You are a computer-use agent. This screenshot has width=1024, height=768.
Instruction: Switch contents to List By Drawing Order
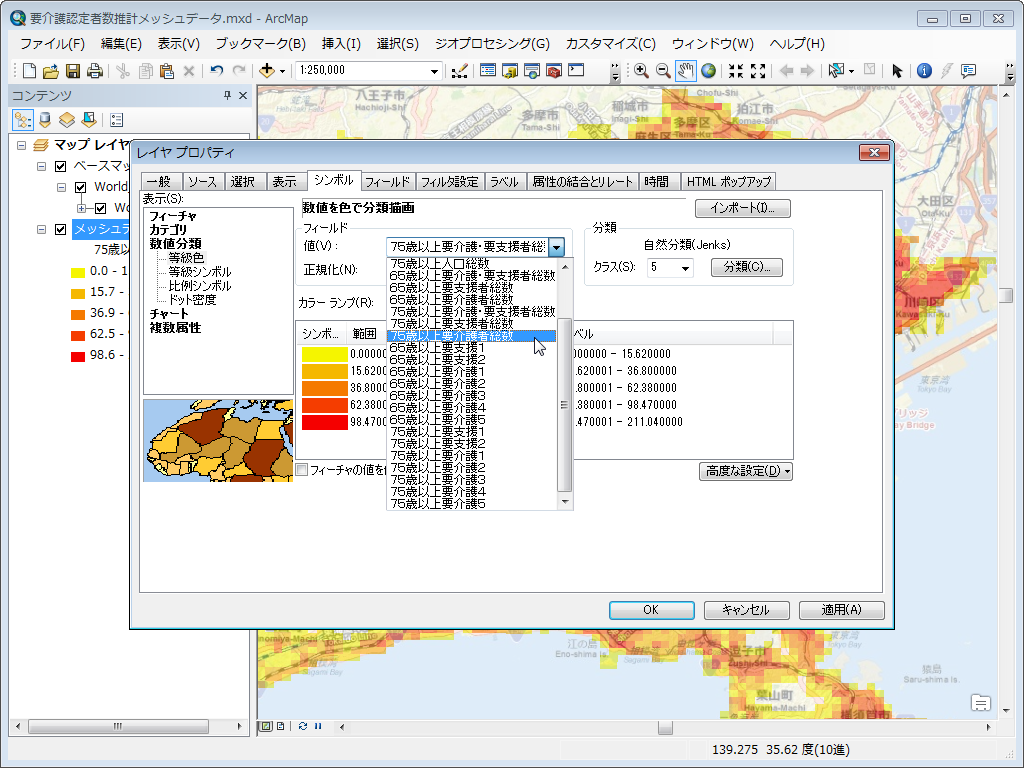[23, 120]
